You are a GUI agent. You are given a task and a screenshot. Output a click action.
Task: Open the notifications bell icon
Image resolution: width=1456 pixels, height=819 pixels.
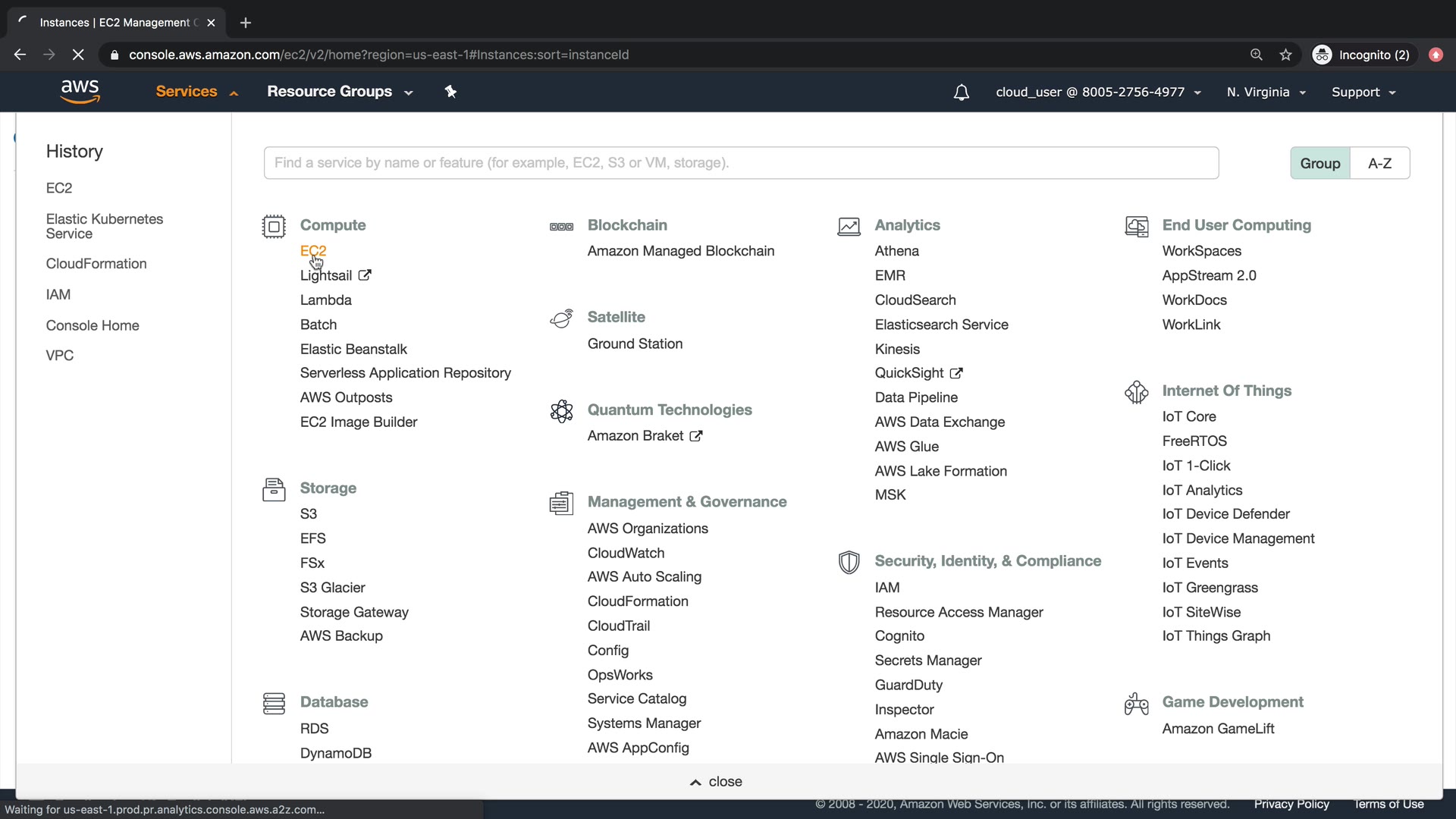point(961,93)
